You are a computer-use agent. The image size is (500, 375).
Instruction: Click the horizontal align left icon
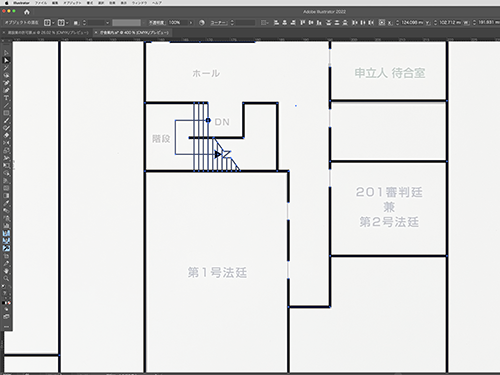click(x=276, y=23)
